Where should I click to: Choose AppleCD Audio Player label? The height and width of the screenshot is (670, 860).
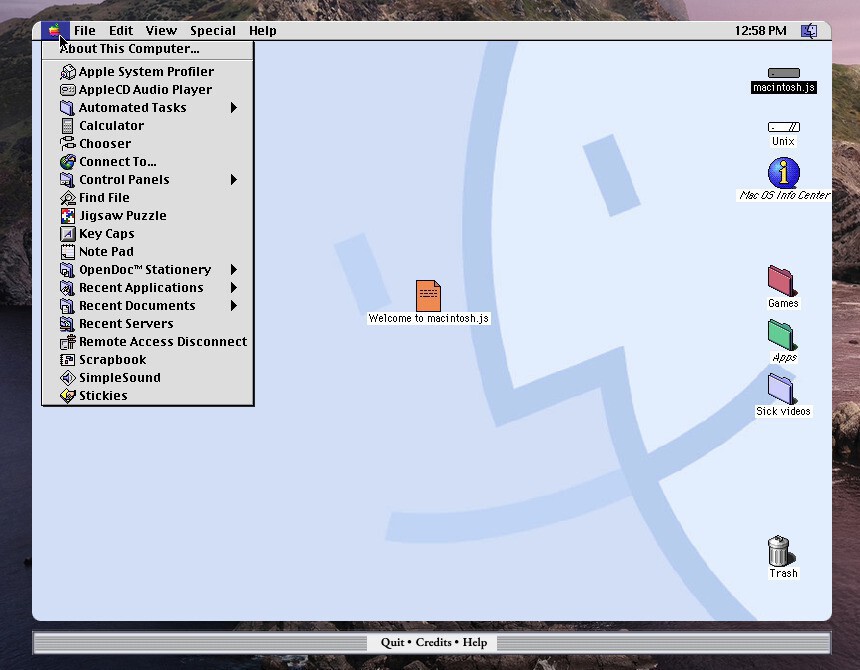click(145, 89)
